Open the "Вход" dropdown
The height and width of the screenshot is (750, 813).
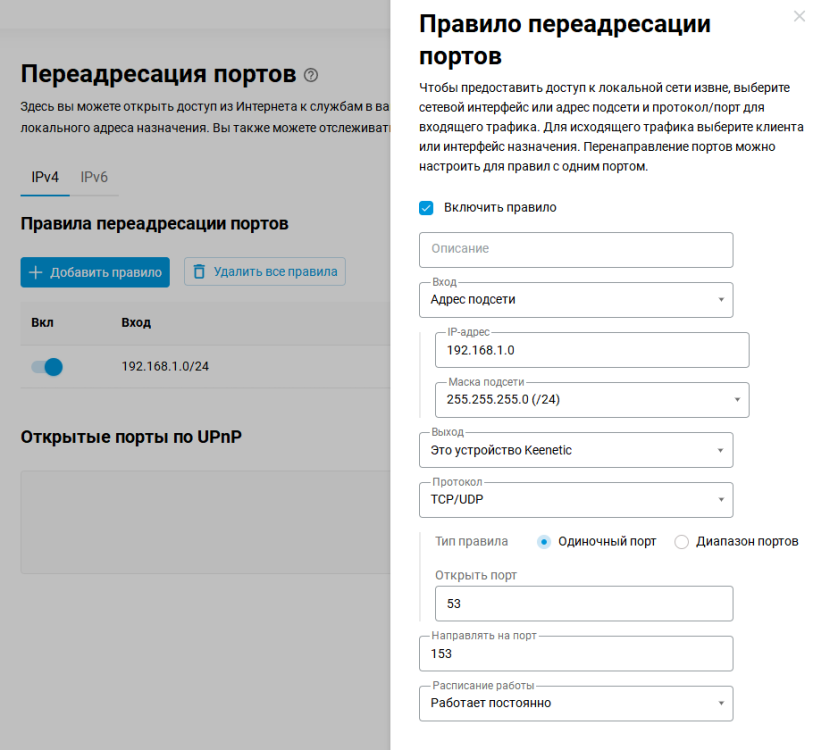click(575, 300)
